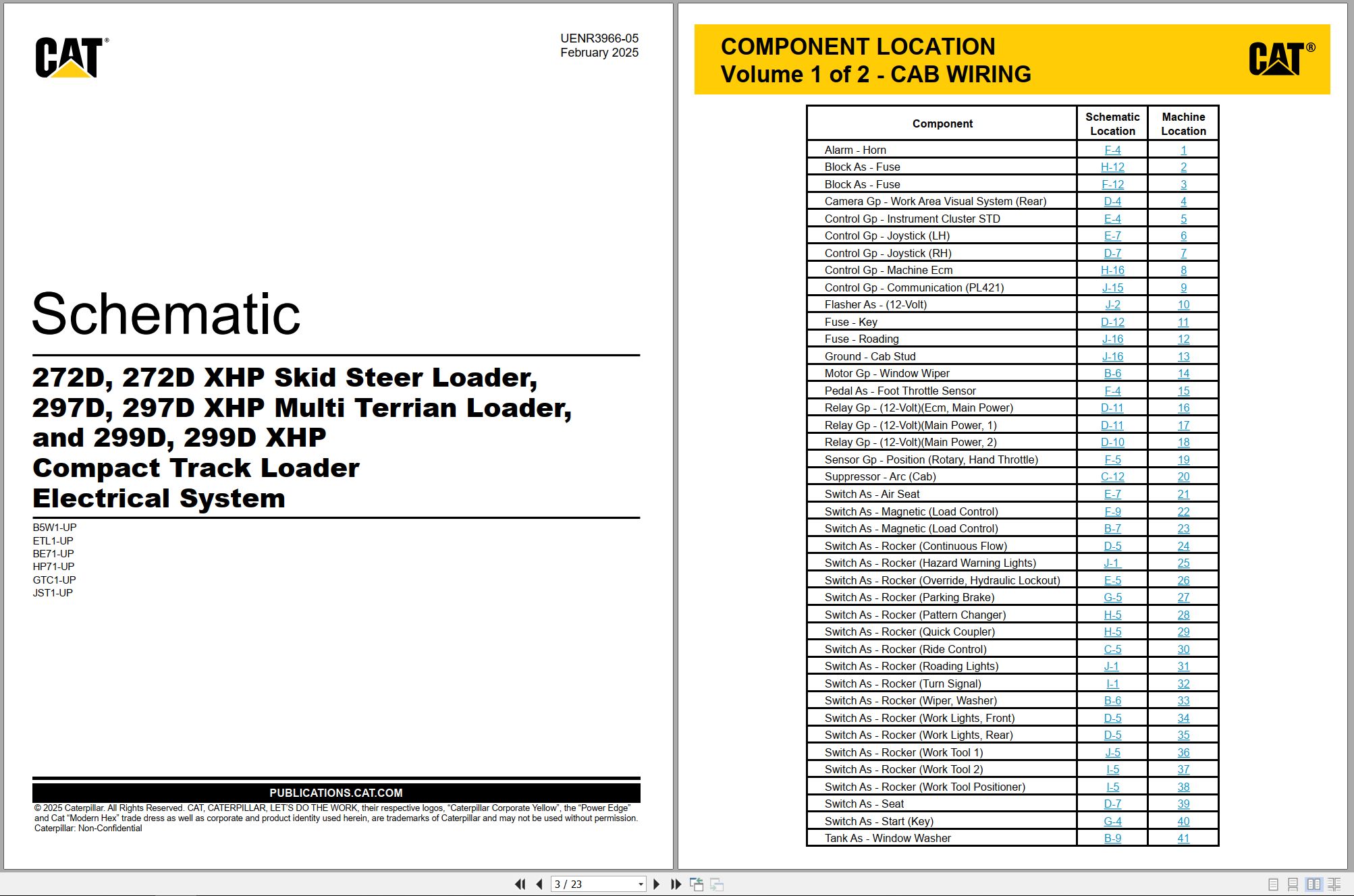The width and height of the screenshot is (1354, 896).
Task: Open schematic location F-4 for Alarm - Horn
Action: pyautogui.click(x=1112, y=150)
